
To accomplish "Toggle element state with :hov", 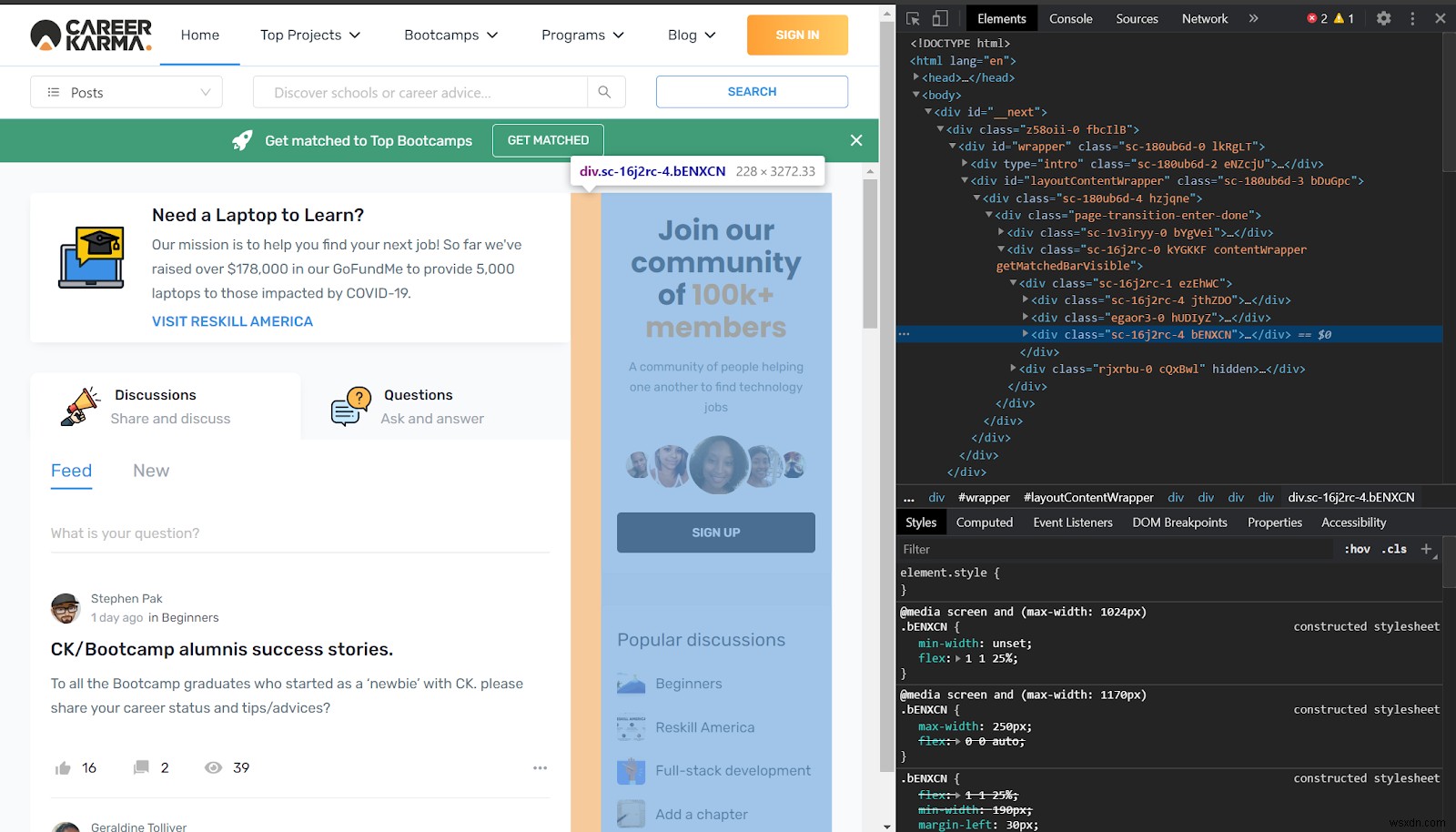I will [1357, 549].
